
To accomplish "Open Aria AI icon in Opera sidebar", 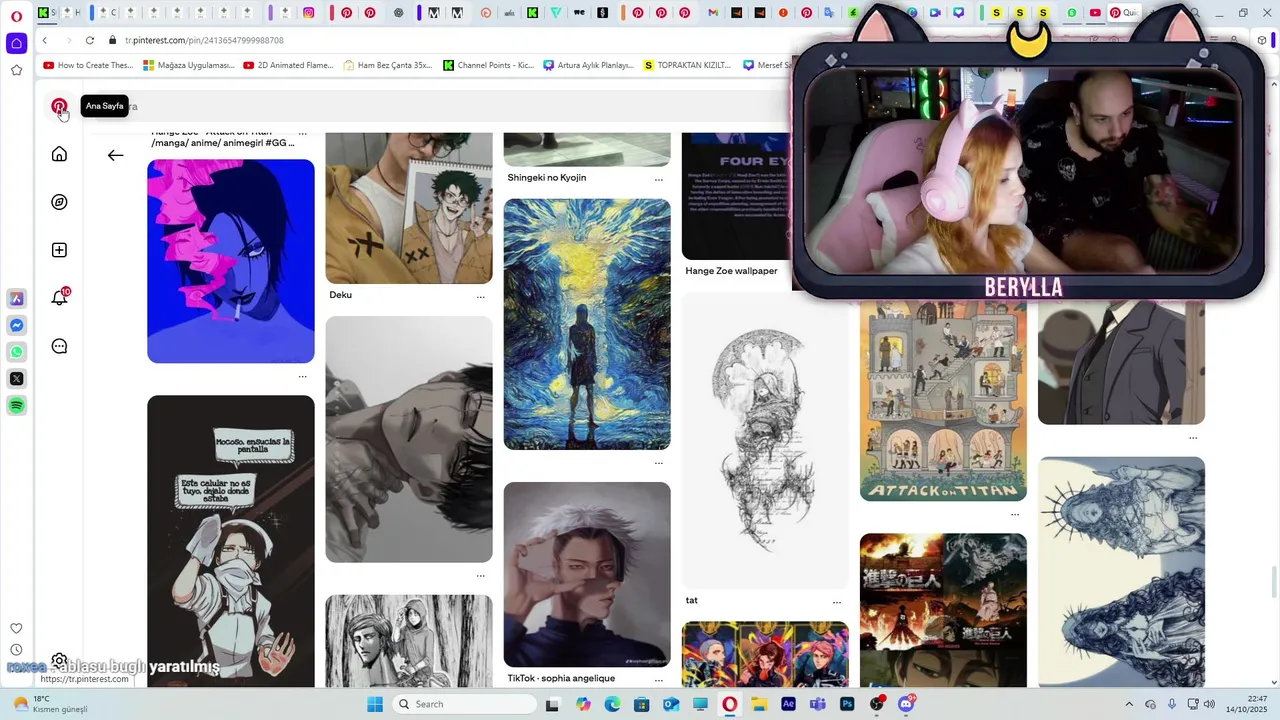I will [17, 299].
